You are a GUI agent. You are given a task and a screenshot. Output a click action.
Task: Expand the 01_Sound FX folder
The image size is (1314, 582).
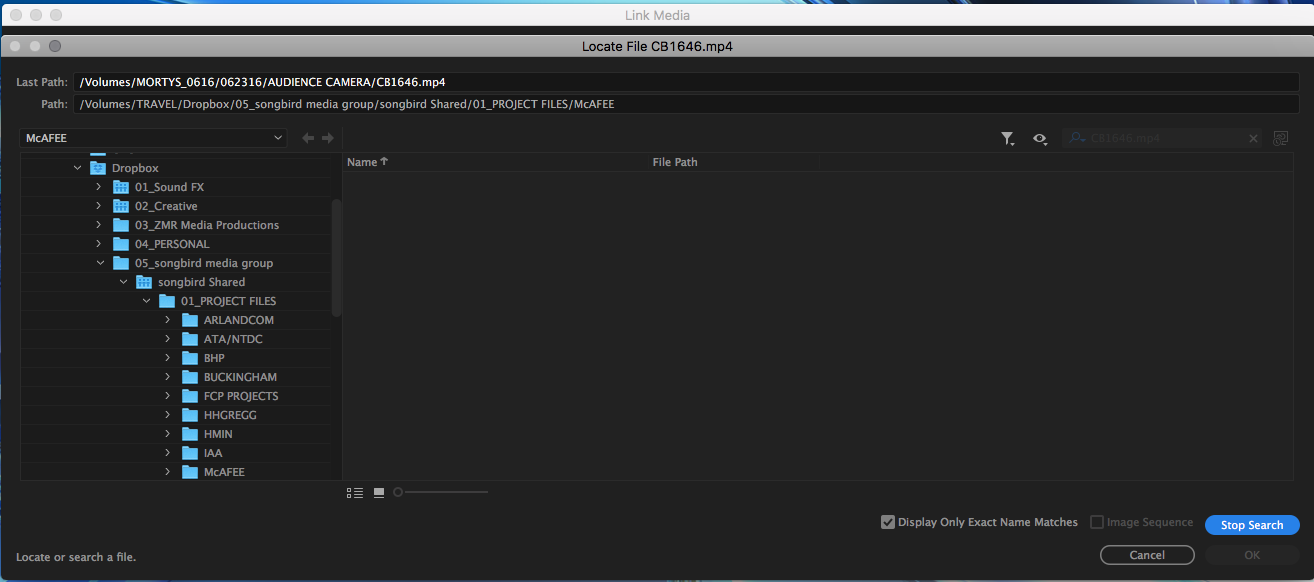98,187
